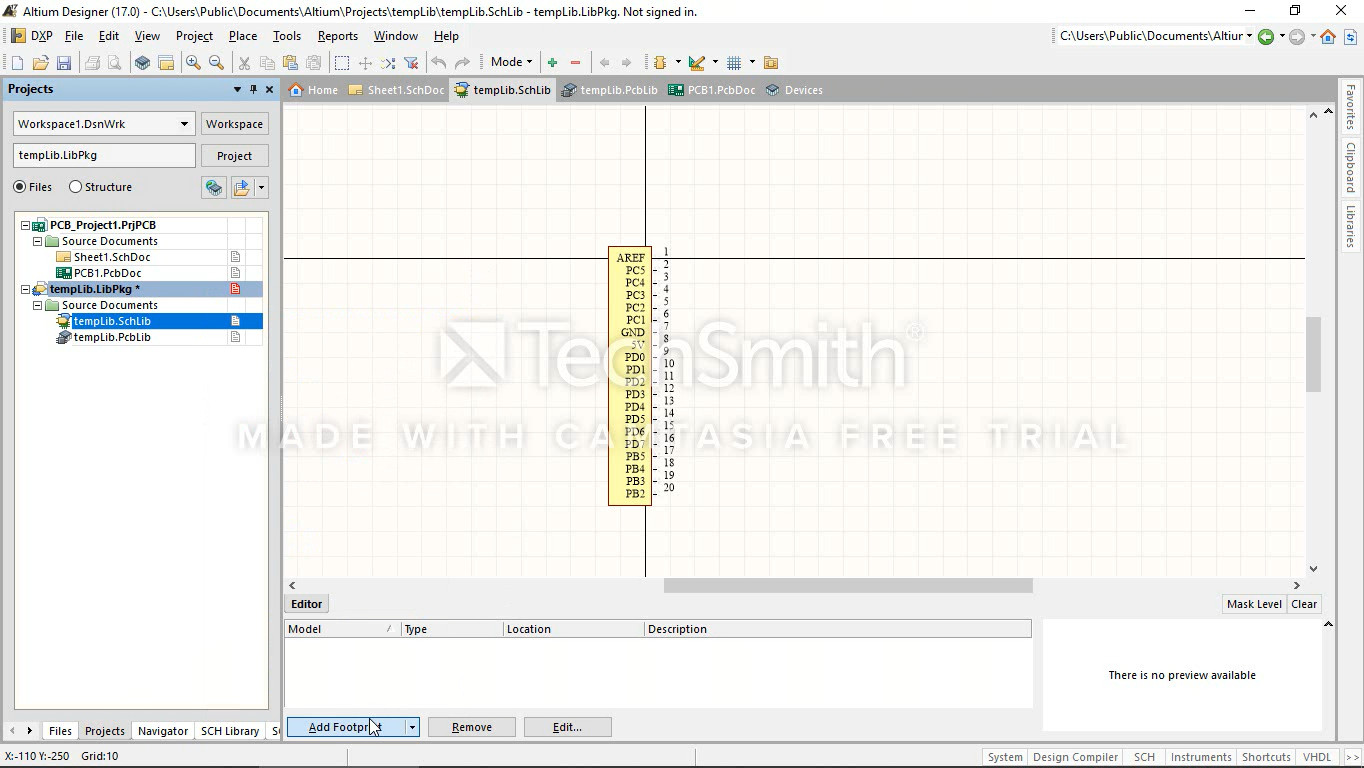Switch to the tempLib.PcbLib document tab
The width and height of the screenshot is (1364, 768).
tap(609, 90)
